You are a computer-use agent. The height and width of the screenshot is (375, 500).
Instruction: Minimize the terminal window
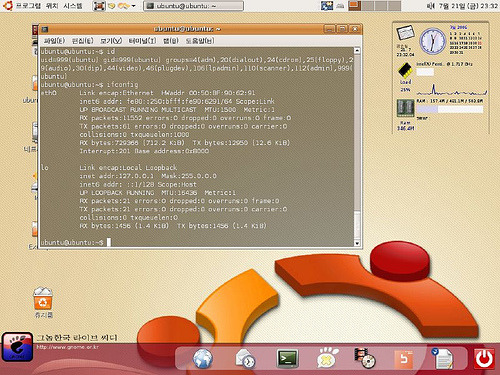click(329, 29)
